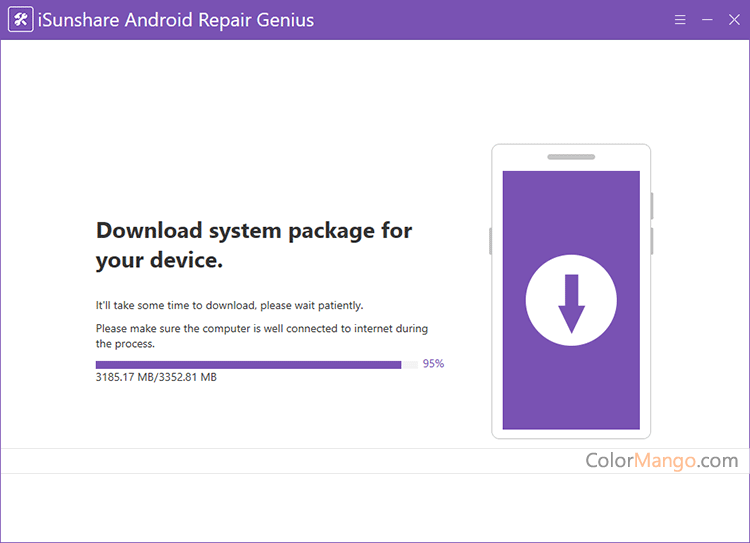The height and width of the screenshot is (543, 750).
Task: Click the 95% progress percentage label
Action: point(433,364)
